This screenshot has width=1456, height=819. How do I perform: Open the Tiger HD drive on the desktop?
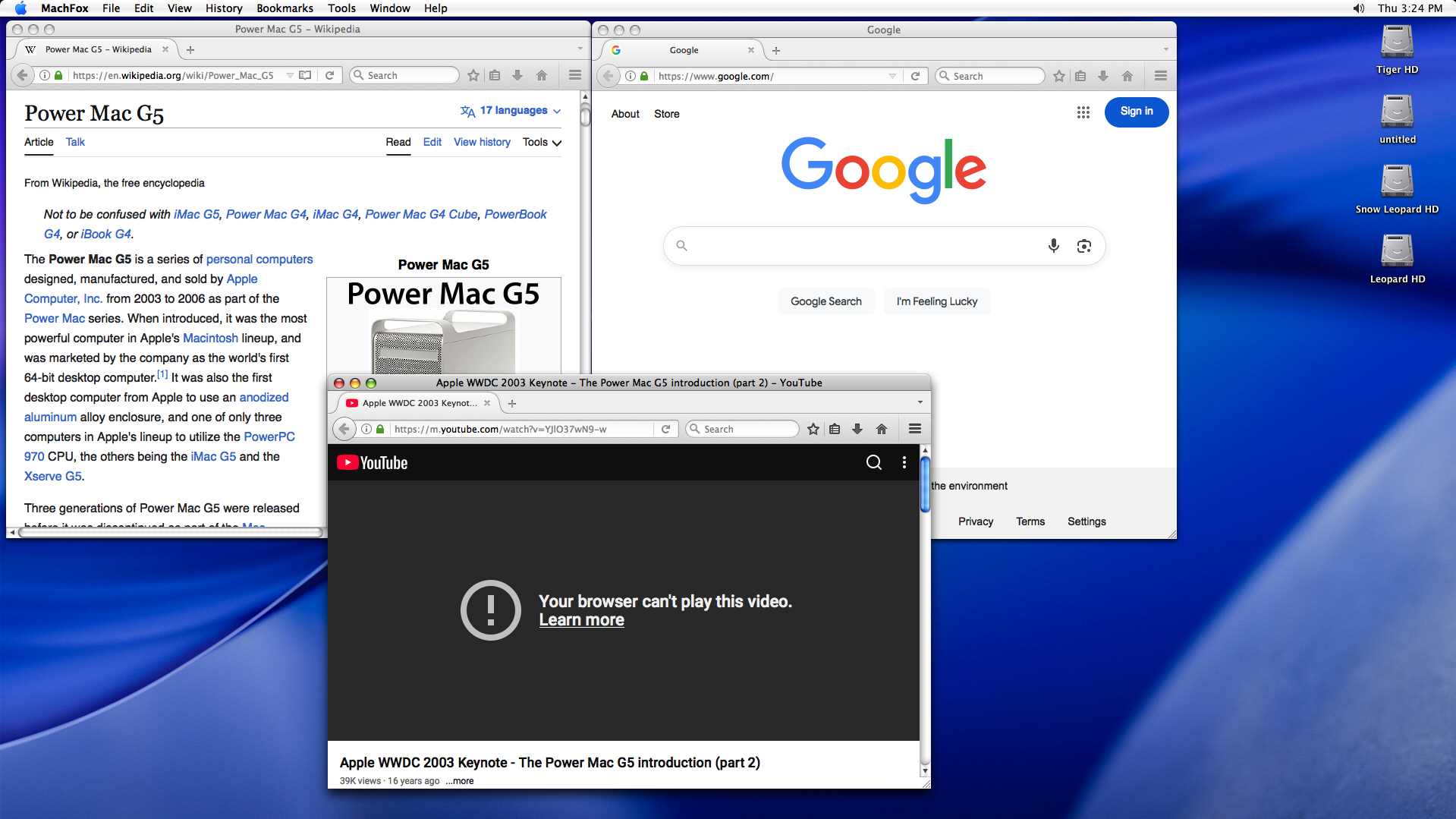point(1397,49)
